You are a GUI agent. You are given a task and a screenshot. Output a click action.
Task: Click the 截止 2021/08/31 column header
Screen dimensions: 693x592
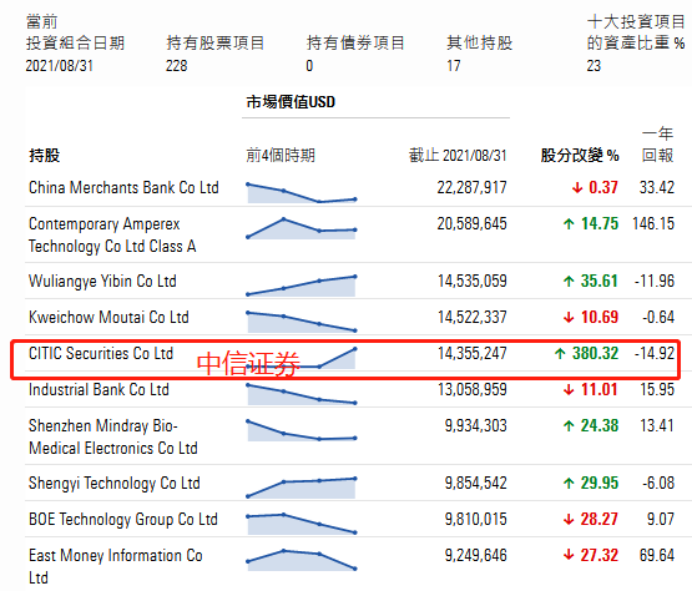click(457, 156)
